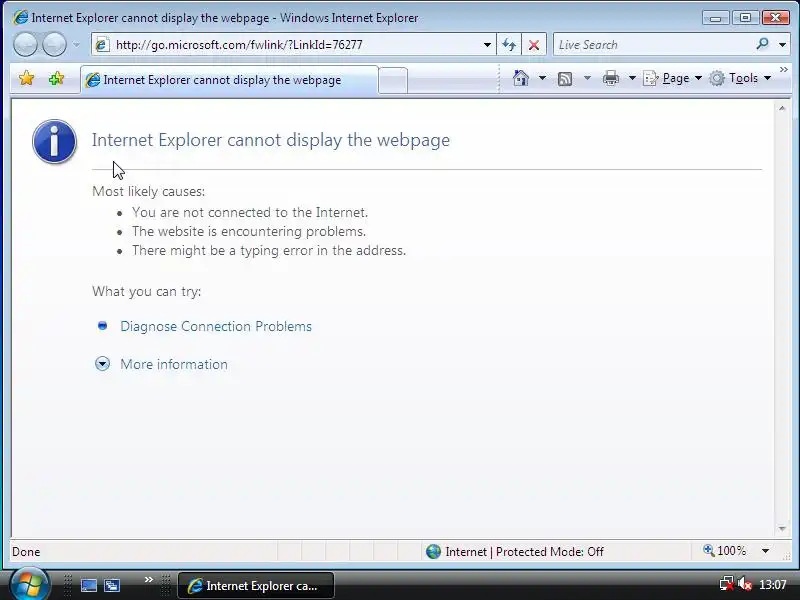
Task: Click the 'Done' status bar text
Action: [x=26, y=552]
